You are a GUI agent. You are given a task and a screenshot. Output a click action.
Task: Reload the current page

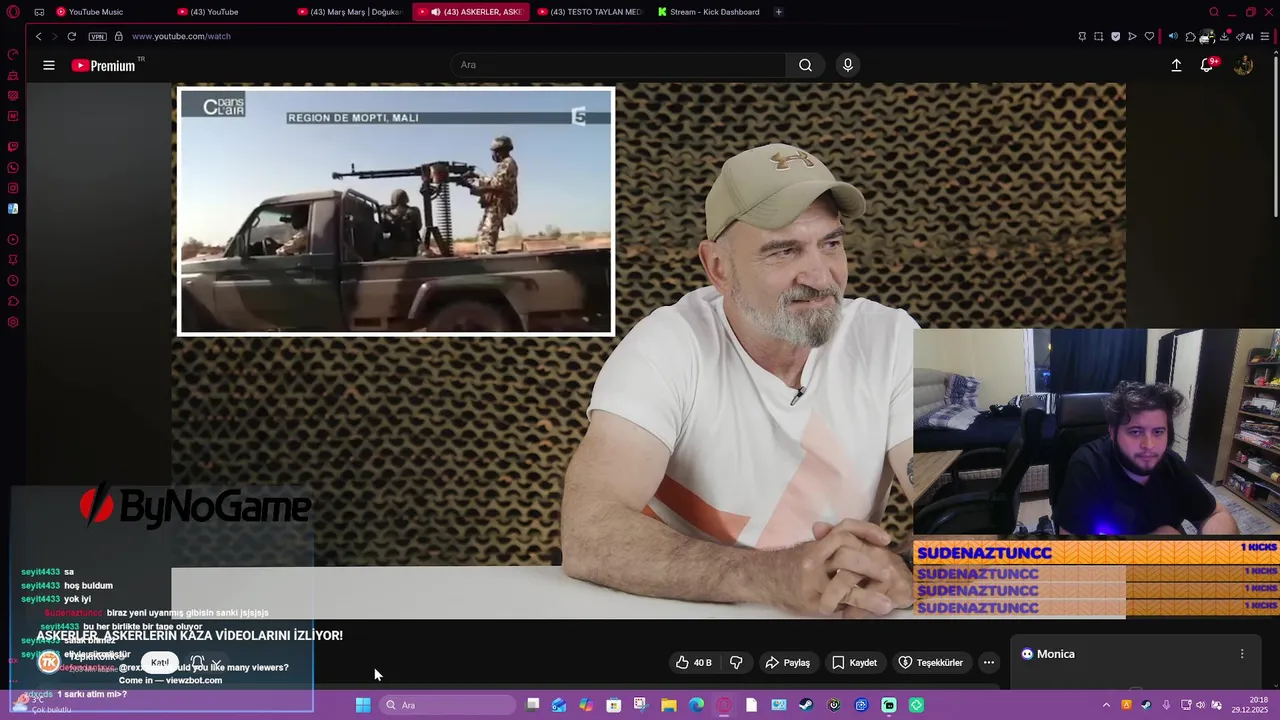tap(72, 36)
